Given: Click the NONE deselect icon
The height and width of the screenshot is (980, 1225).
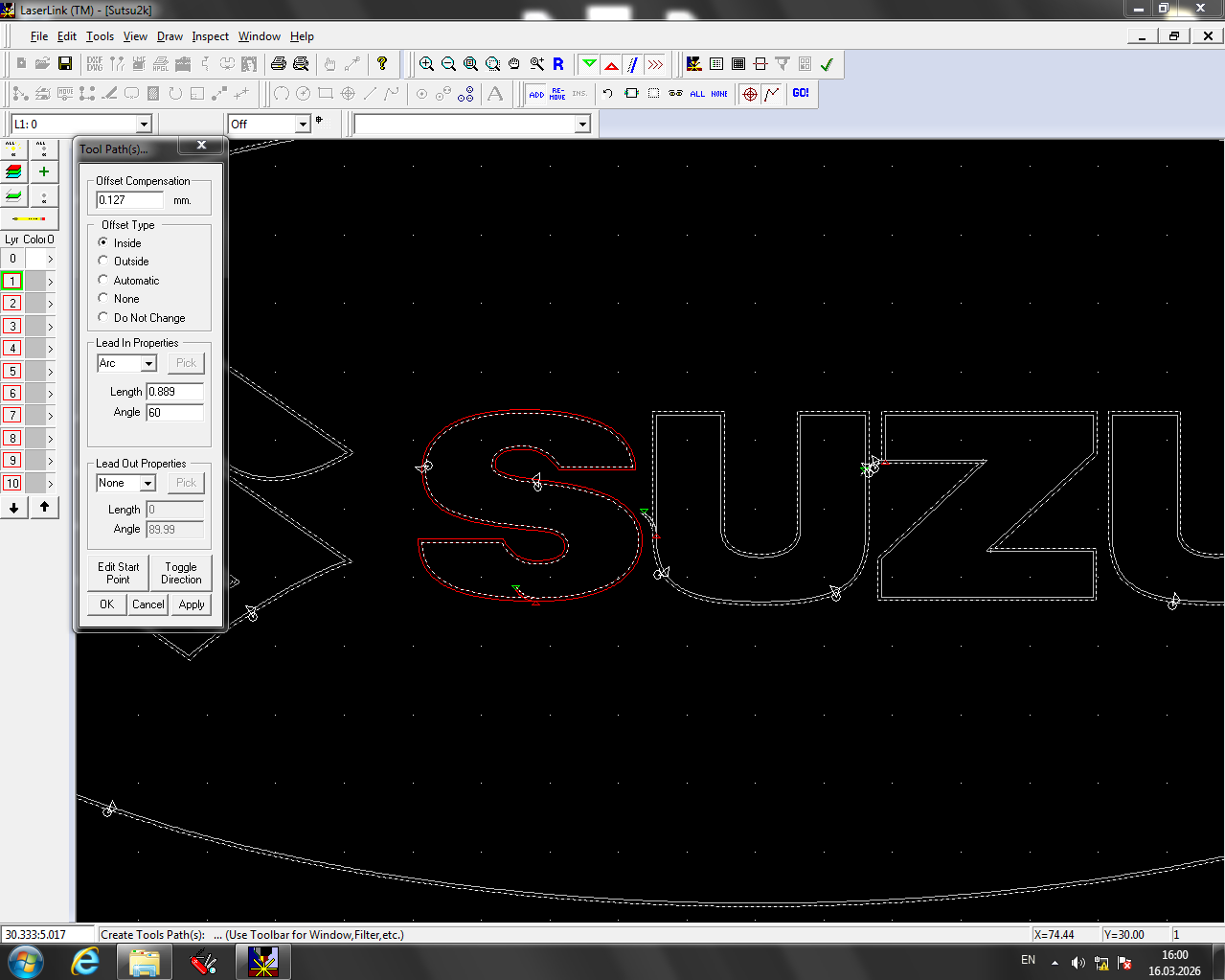Looking at the screenshot, I should (x=719, y=94).
